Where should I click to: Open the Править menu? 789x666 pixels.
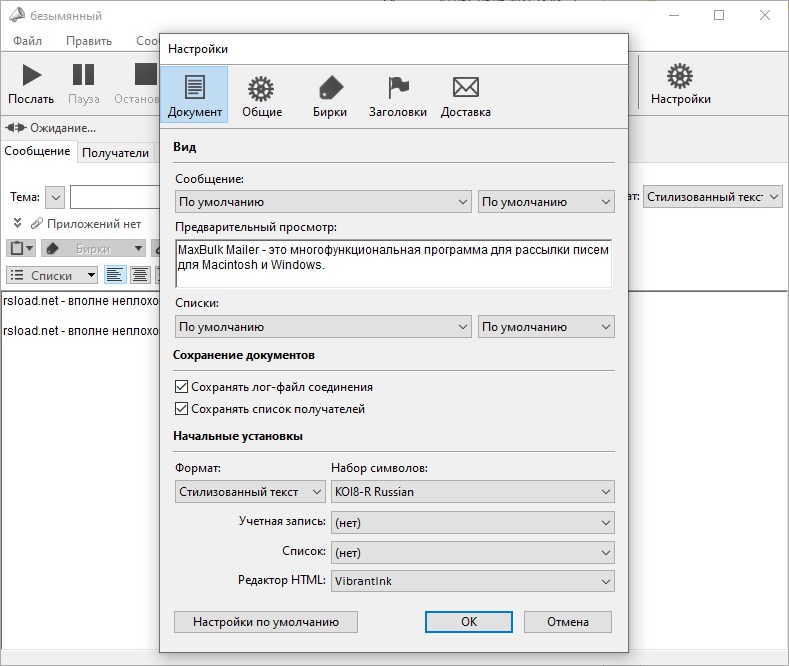pyautogui.click(x=89, y=41)
